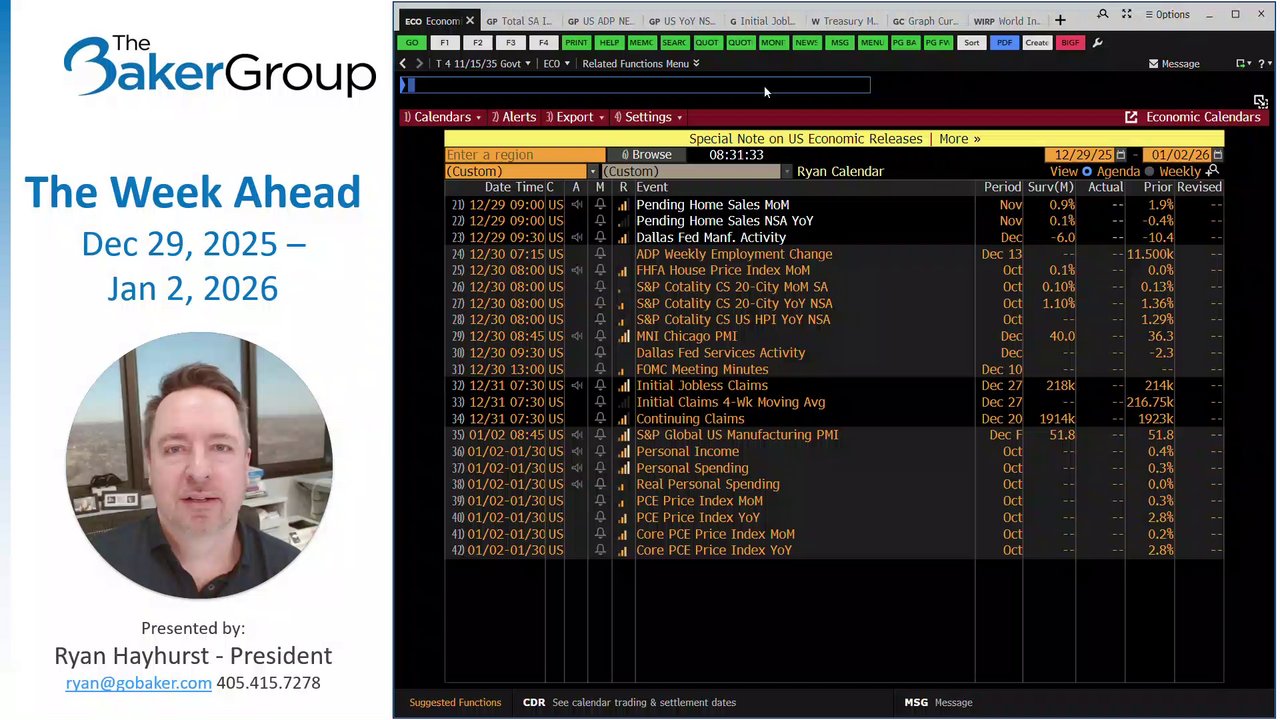
Task: Click the person search icon beside Weekly
Action: coord(1213,171)
